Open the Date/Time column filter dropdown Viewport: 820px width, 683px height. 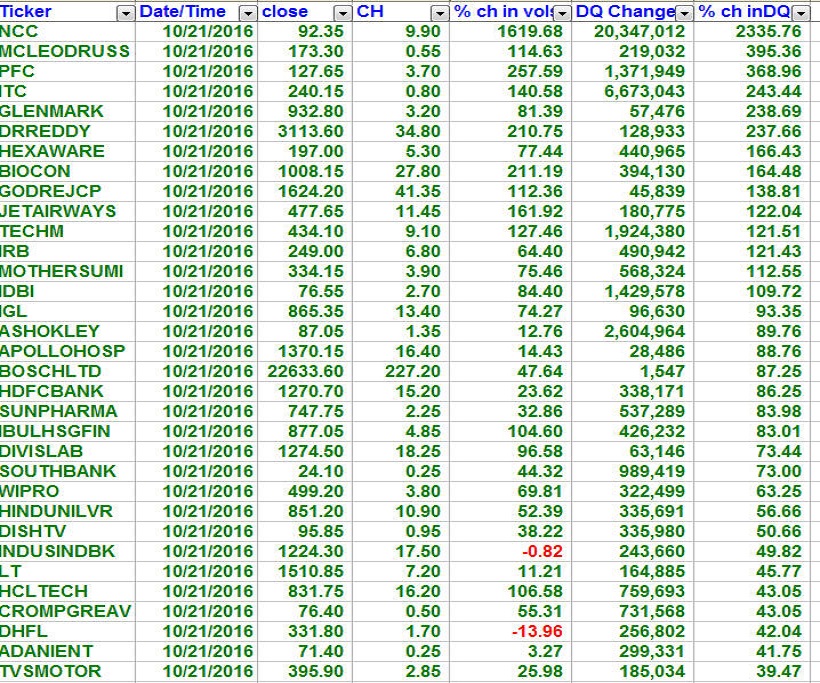pos(248,12)
